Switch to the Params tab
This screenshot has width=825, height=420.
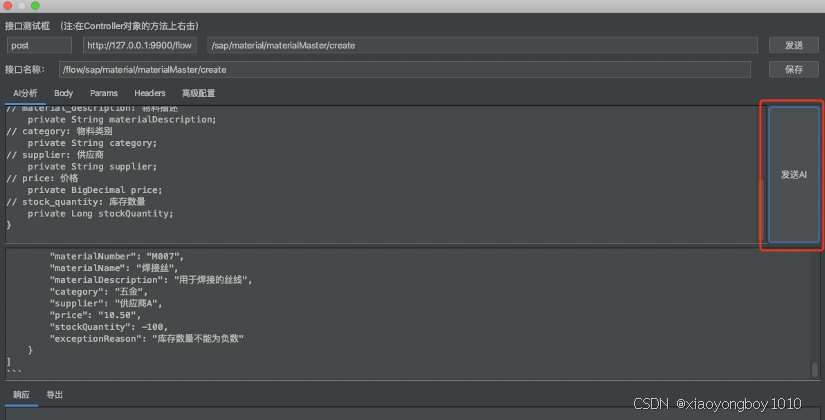point(104,93)
